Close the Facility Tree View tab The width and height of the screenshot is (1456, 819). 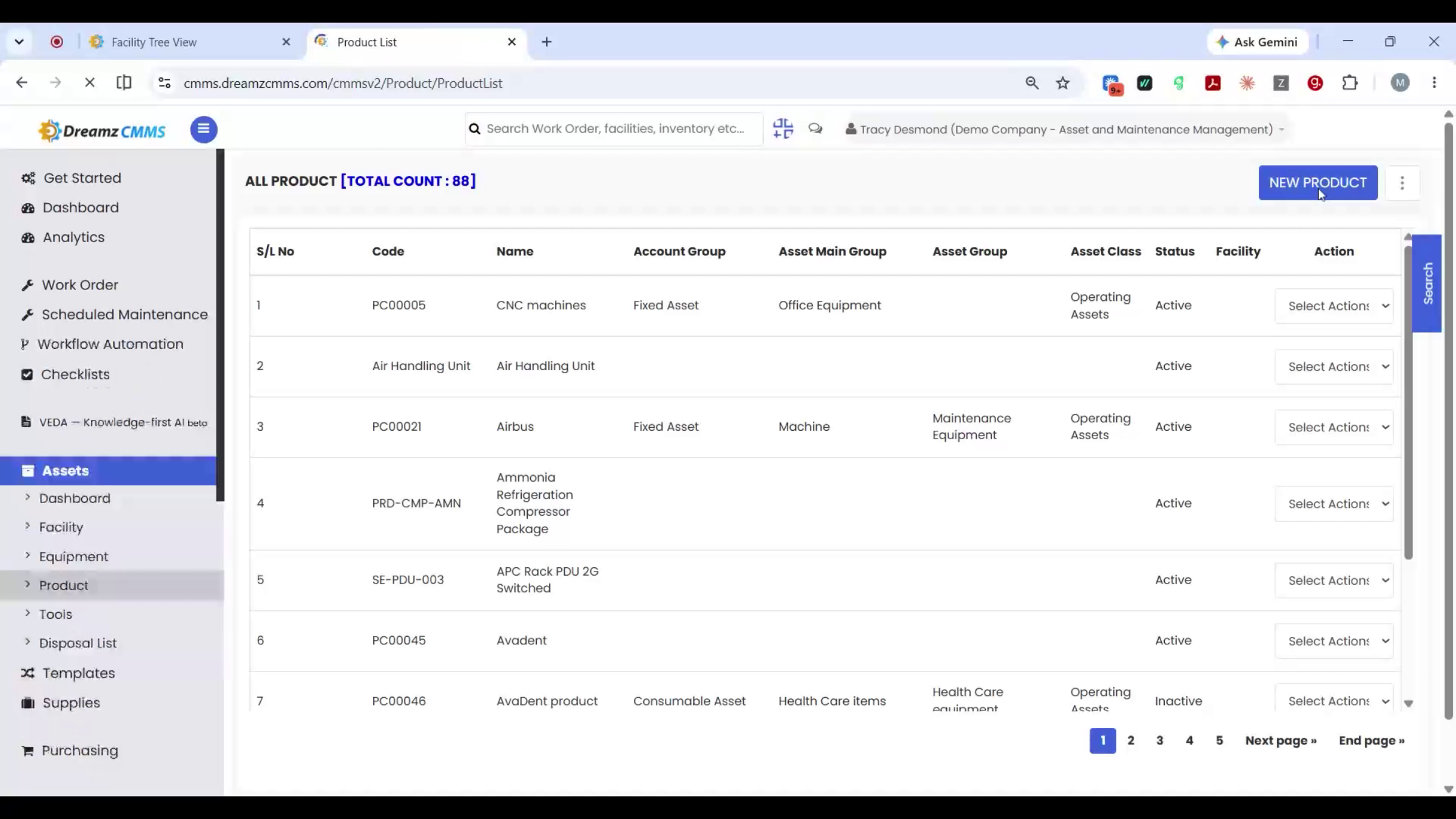pyautogui.click(x=286, y=42)
